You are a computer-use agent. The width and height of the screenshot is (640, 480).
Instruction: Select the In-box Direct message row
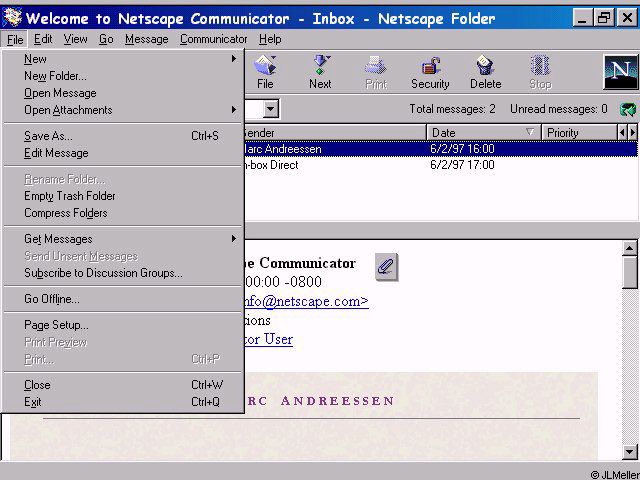441,165
